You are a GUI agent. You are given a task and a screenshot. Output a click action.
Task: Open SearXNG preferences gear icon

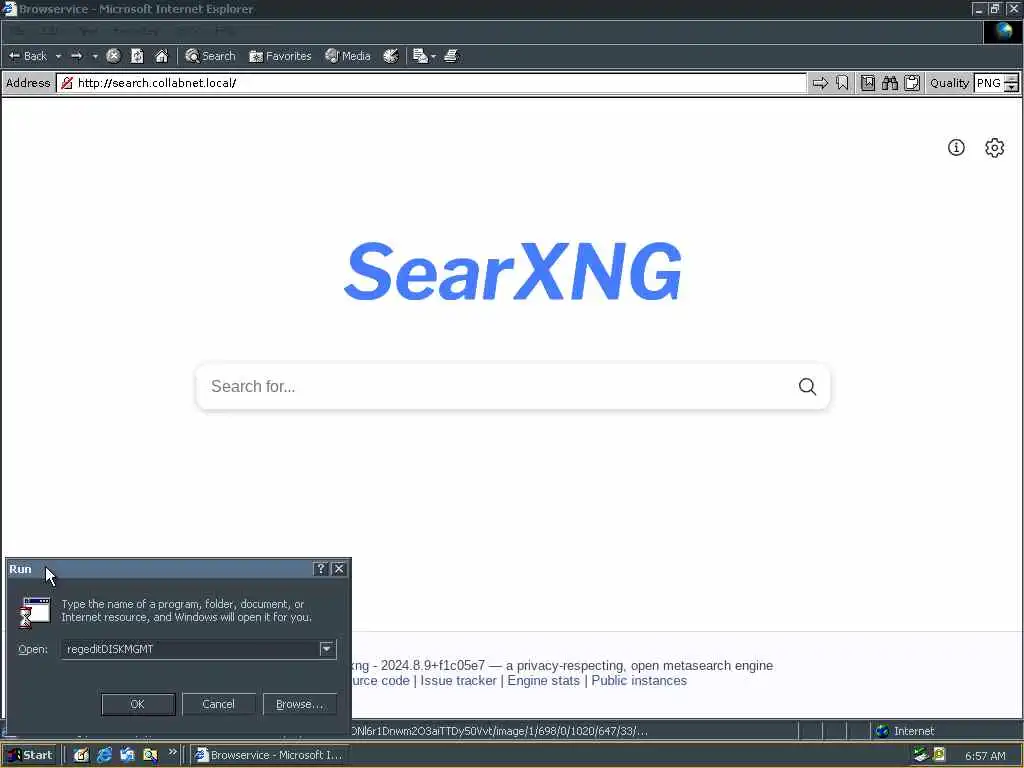coord(995,148)
